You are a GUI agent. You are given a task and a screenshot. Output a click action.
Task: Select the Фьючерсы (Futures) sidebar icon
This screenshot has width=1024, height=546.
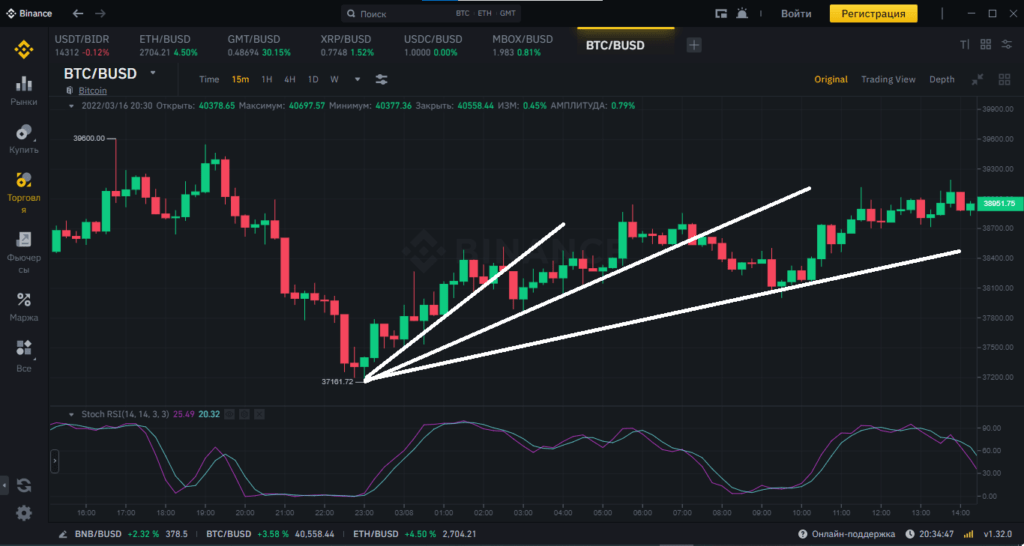[x=24, y=250]
